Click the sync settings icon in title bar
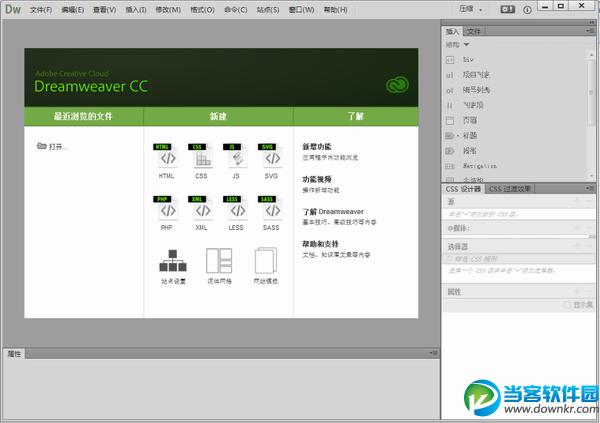The height and width of the screenshot is (423, 600). 508,10
